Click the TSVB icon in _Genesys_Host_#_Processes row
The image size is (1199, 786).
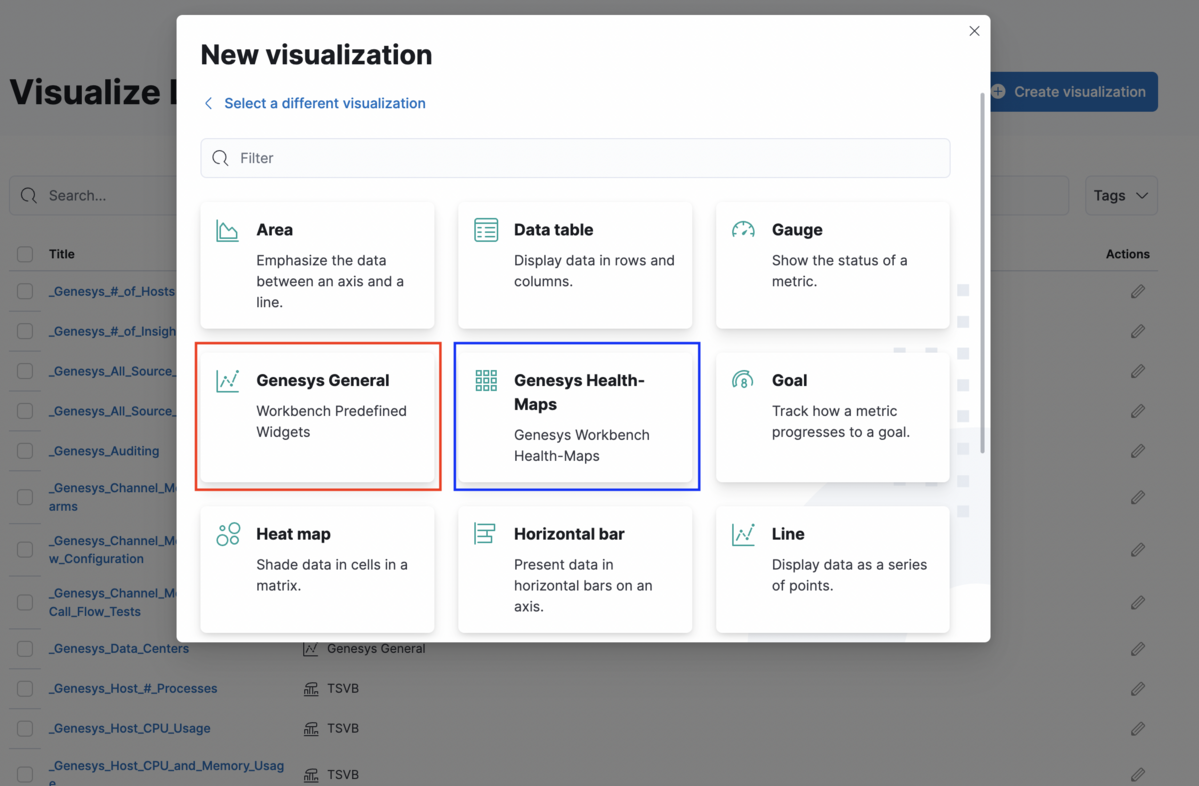click(310, 689)
